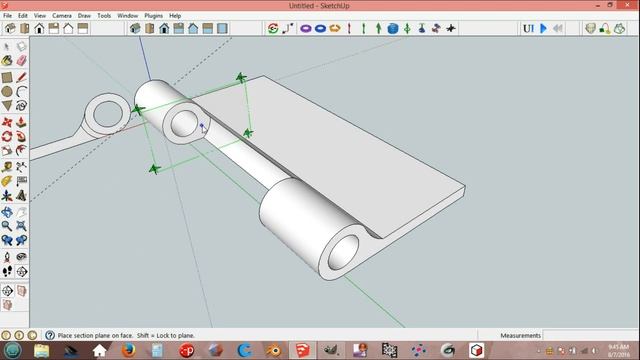Select the Offset tool
This screenshot has height=360, width=640.
click(21, 151)
